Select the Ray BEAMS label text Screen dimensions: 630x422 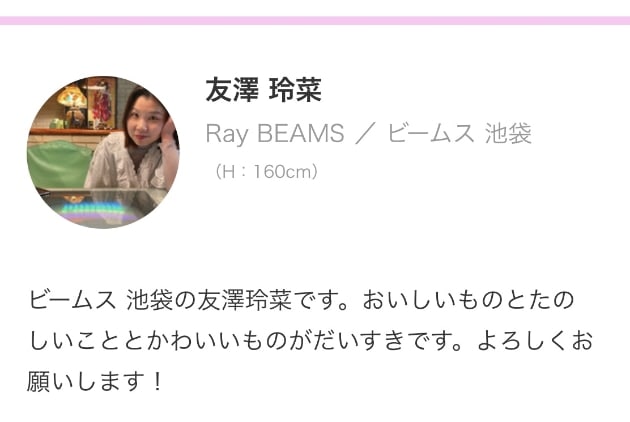[x=275, y=133]
